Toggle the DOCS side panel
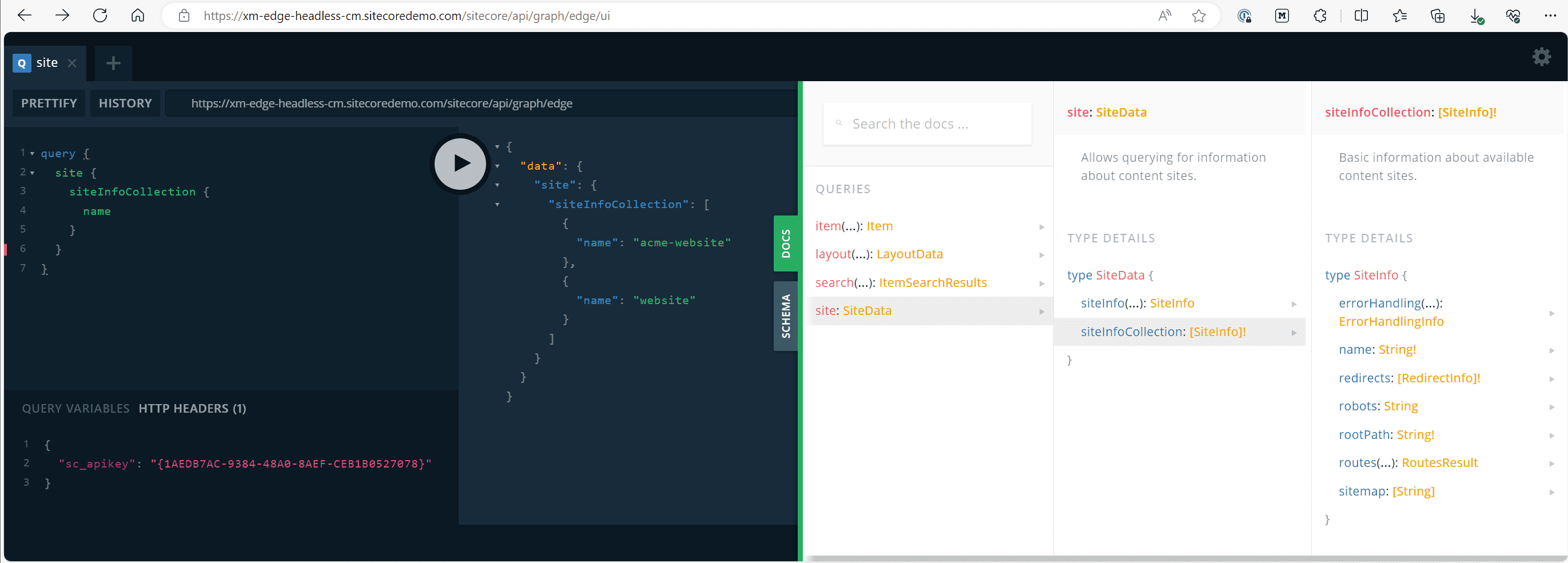 [x=785, y=243]
